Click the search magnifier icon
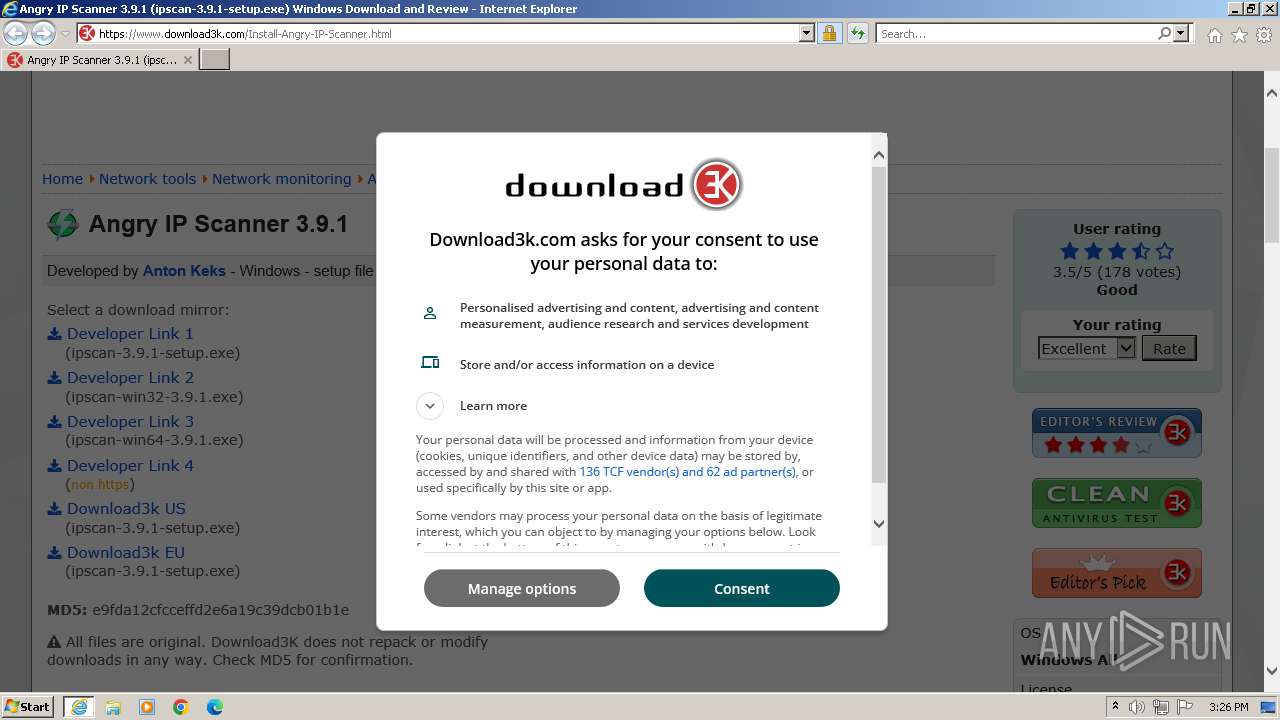This screenshot has width=1280, height=720. (1164, 33)
